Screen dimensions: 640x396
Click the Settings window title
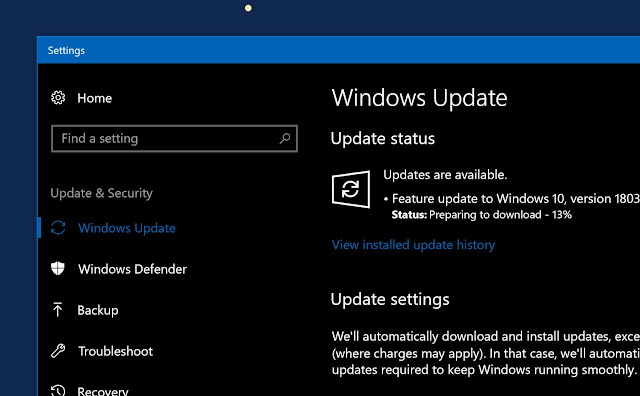[x=66, y=50]
